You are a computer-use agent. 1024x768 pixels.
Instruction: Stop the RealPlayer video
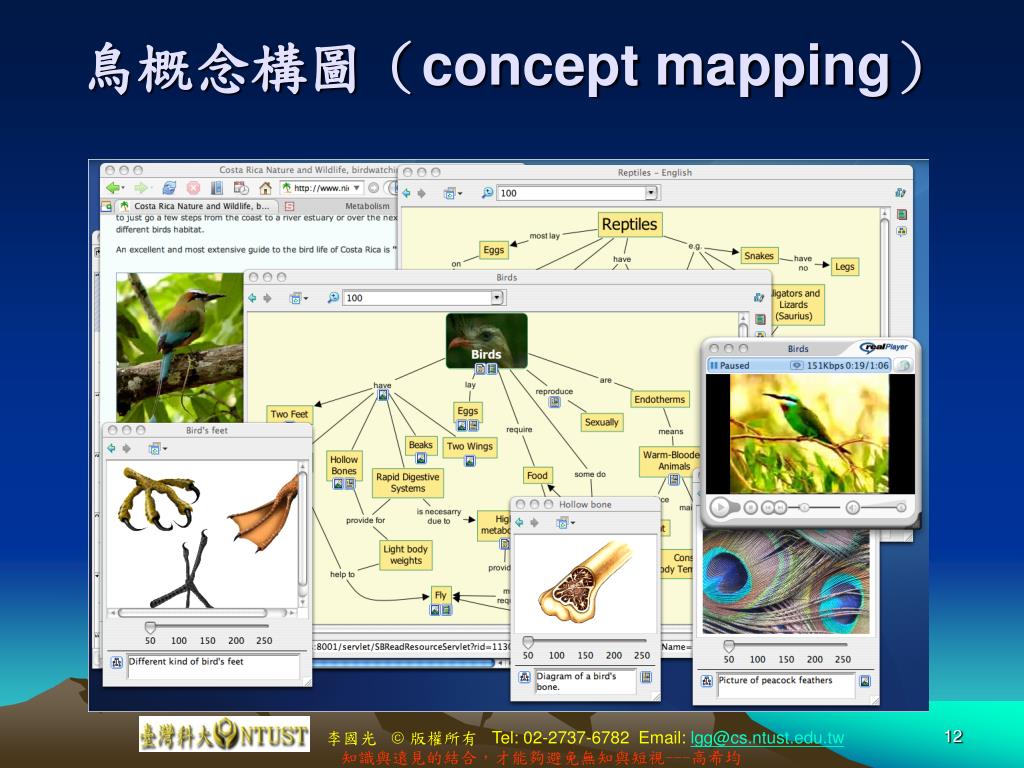(x=750, y=507)
